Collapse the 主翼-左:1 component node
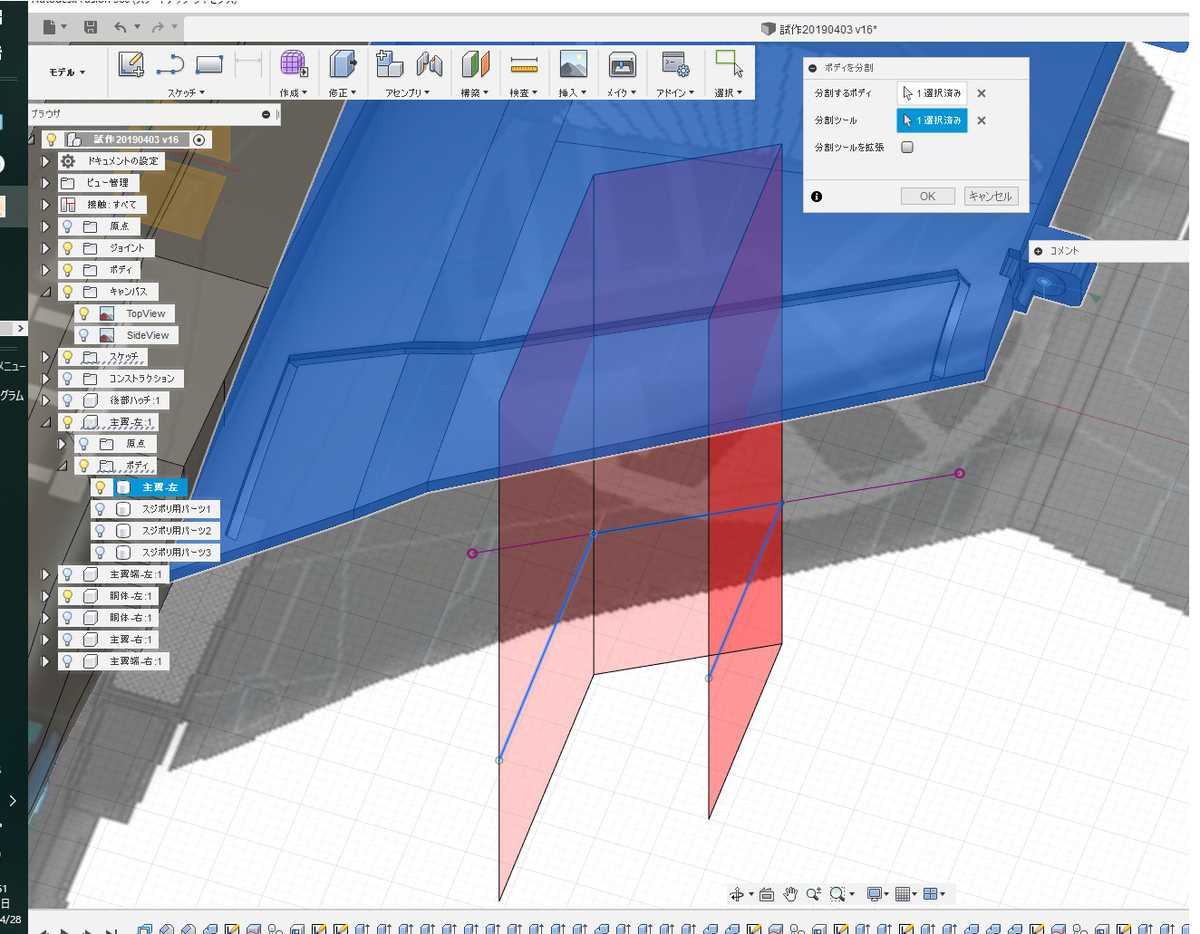This screenshot has height=934, width=1200. [45, 423]
